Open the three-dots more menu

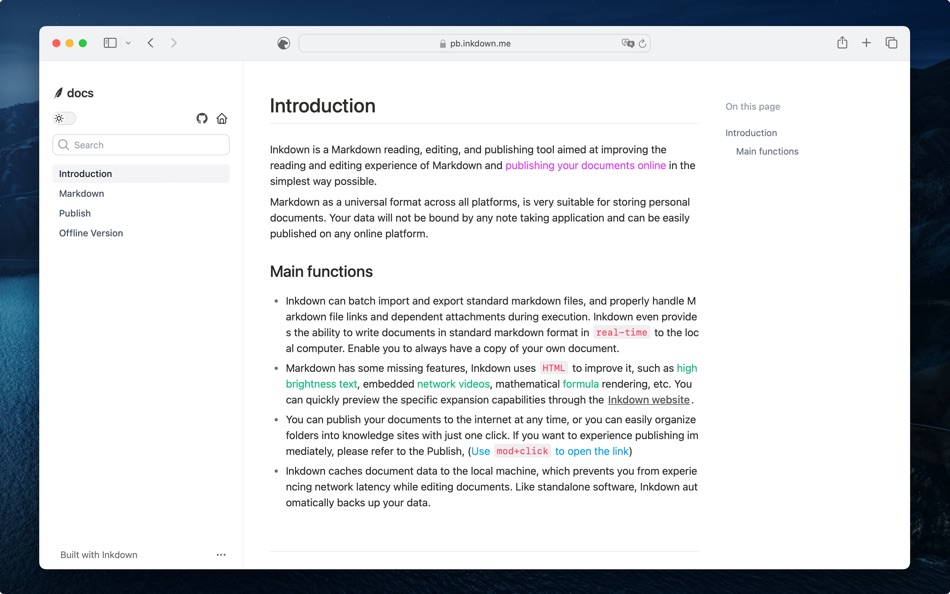click(221, 555)
